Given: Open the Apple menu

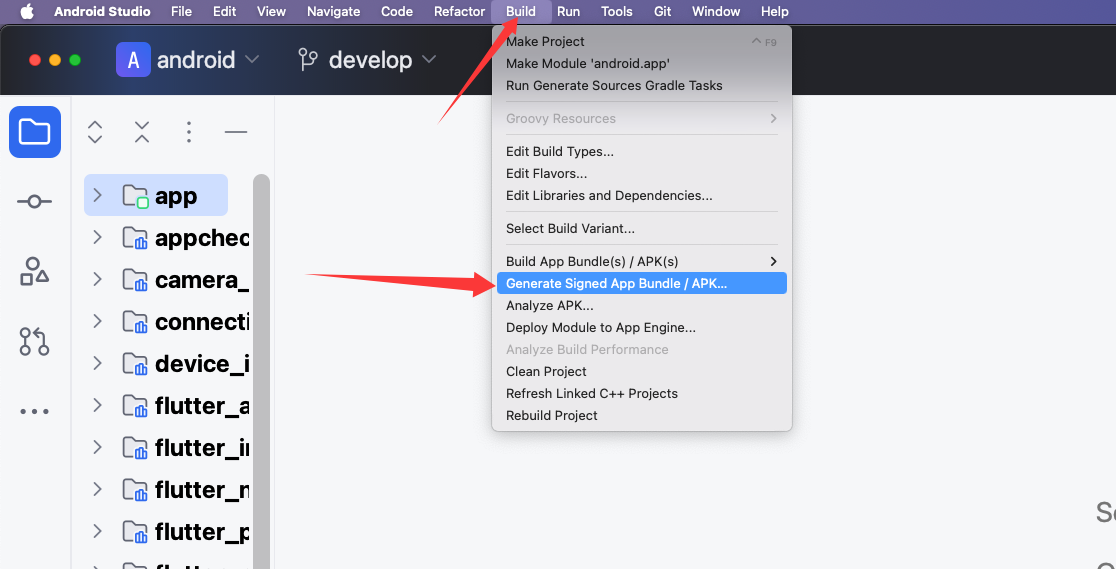Looking at the screenshot, I should pos(27,12).
